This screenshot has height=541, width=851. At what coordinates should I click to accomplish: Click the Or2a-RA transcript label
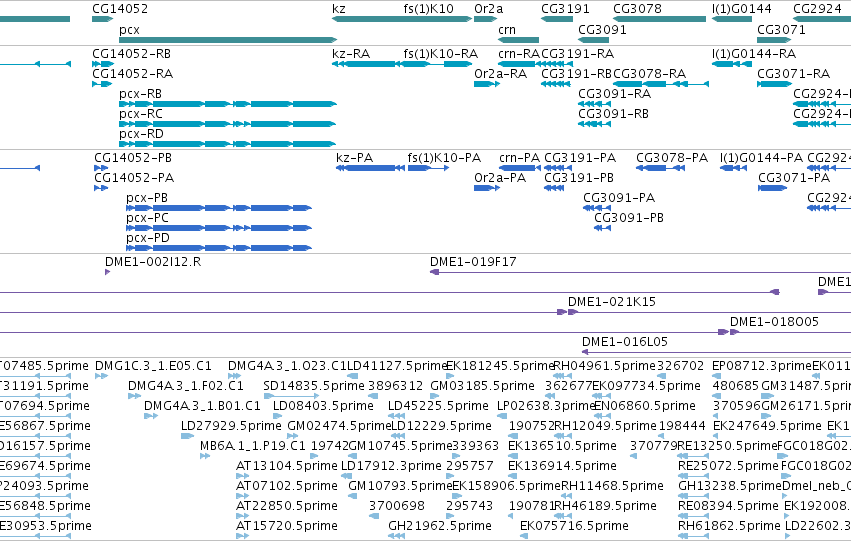point(500,74)
